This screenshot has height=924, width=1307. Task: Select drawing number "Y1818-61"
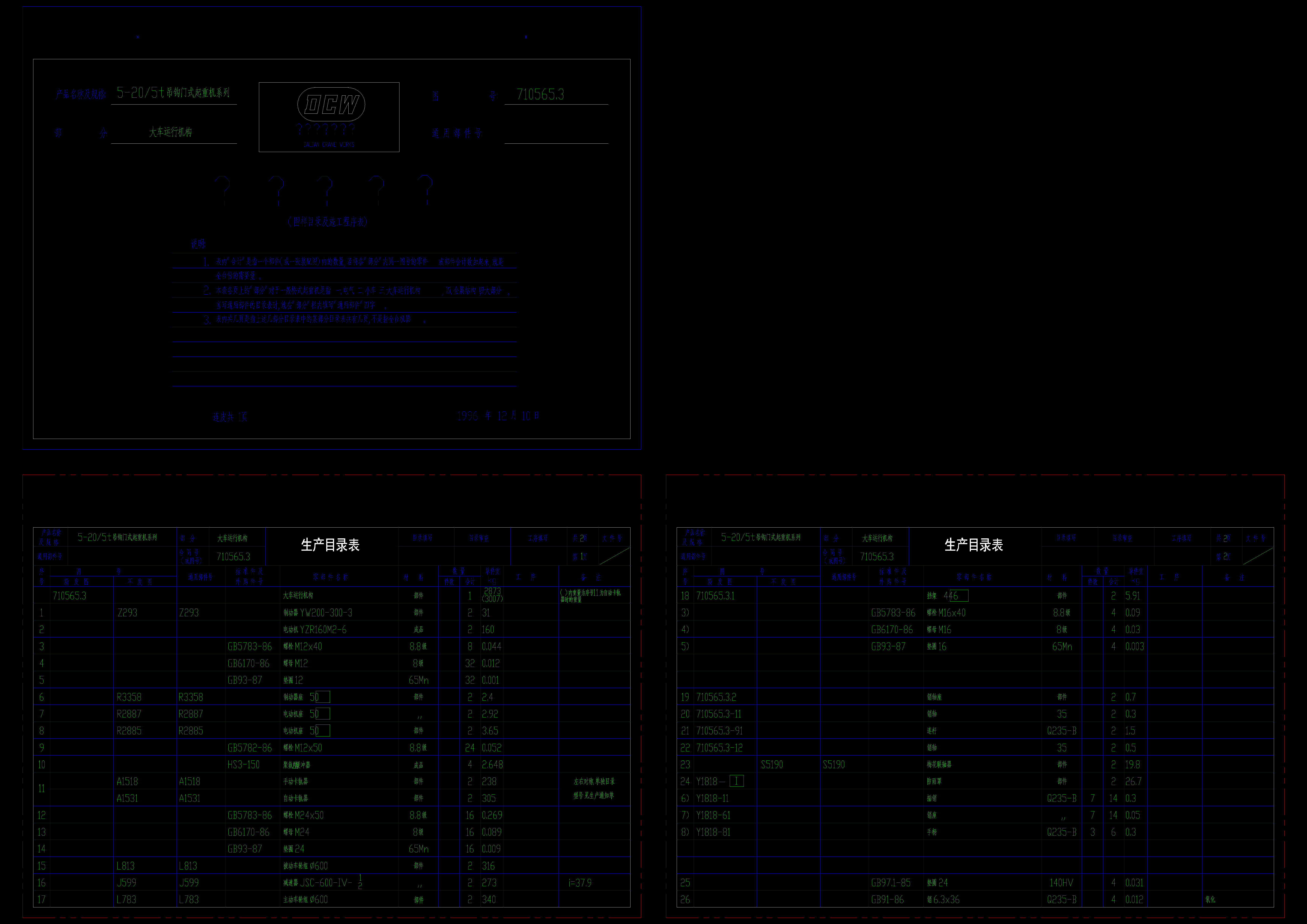tap(713, 815)
